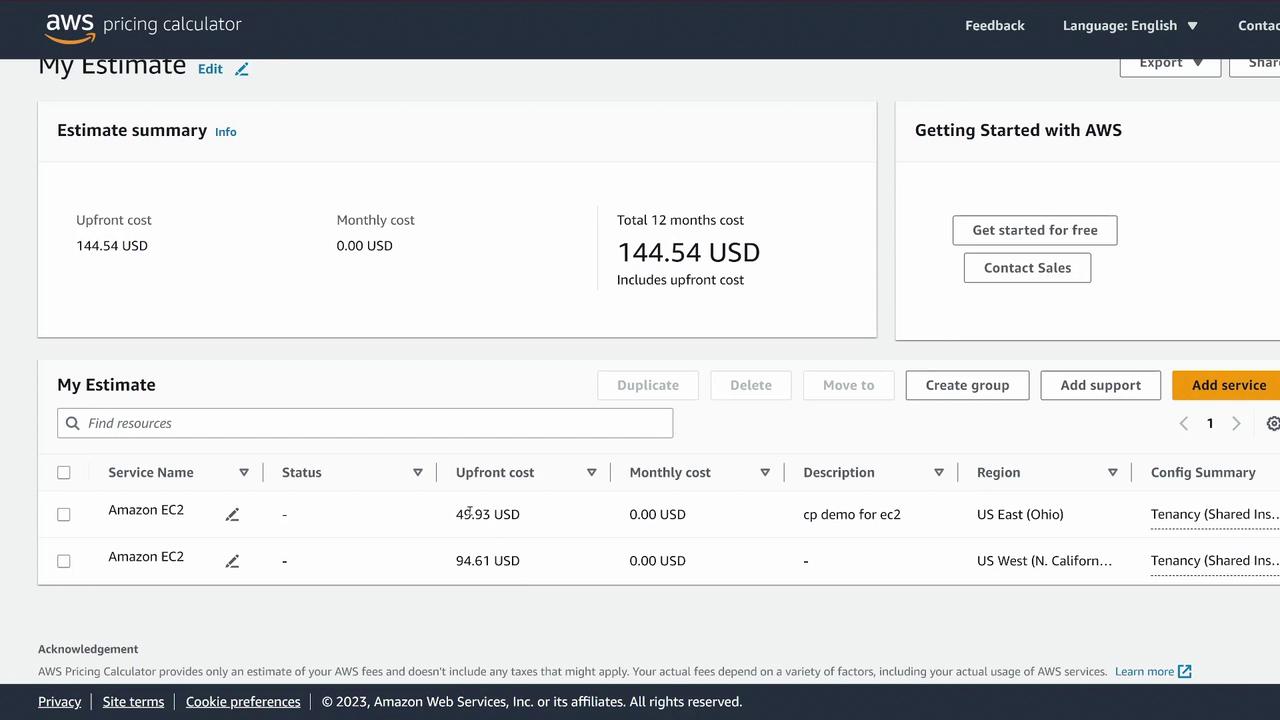Click the Duplicate button
The image size is (1280, 720).
pos(648,385)
